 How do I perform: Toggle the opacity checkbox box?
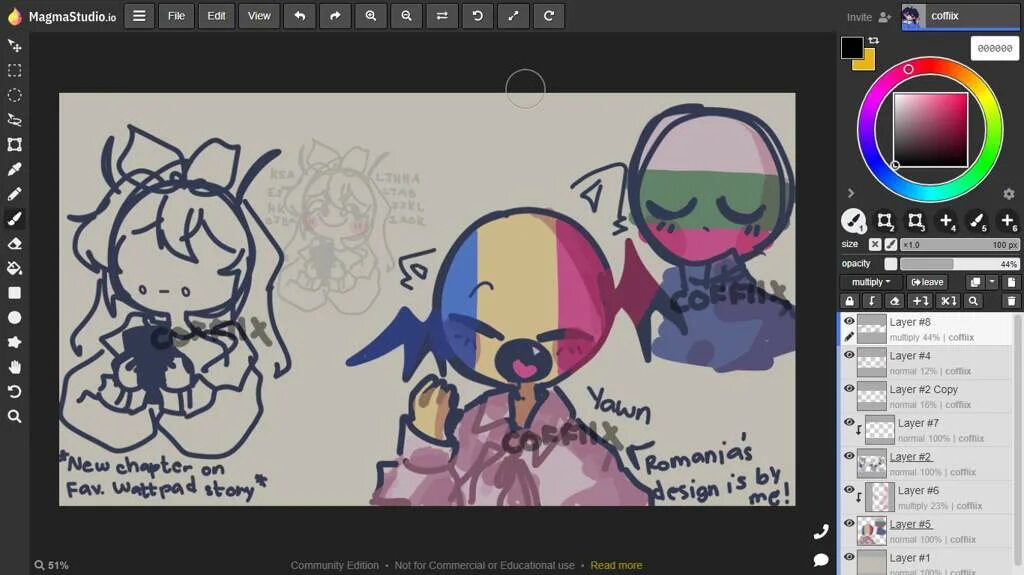pos(891,264)
